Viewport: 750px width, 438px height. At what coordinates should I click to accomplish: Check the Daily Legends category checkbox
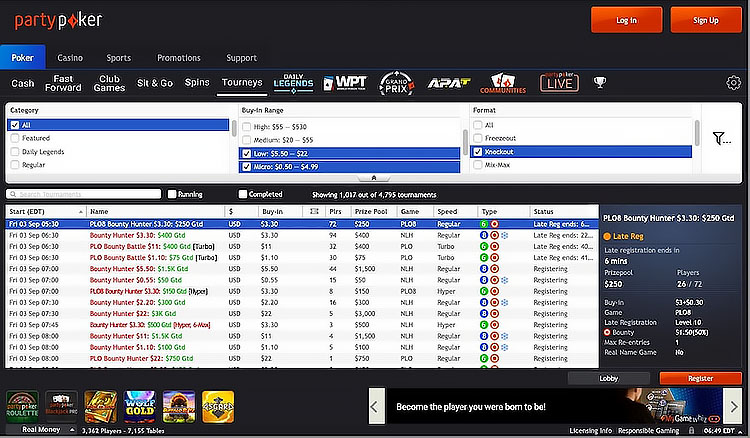[15, 152]
